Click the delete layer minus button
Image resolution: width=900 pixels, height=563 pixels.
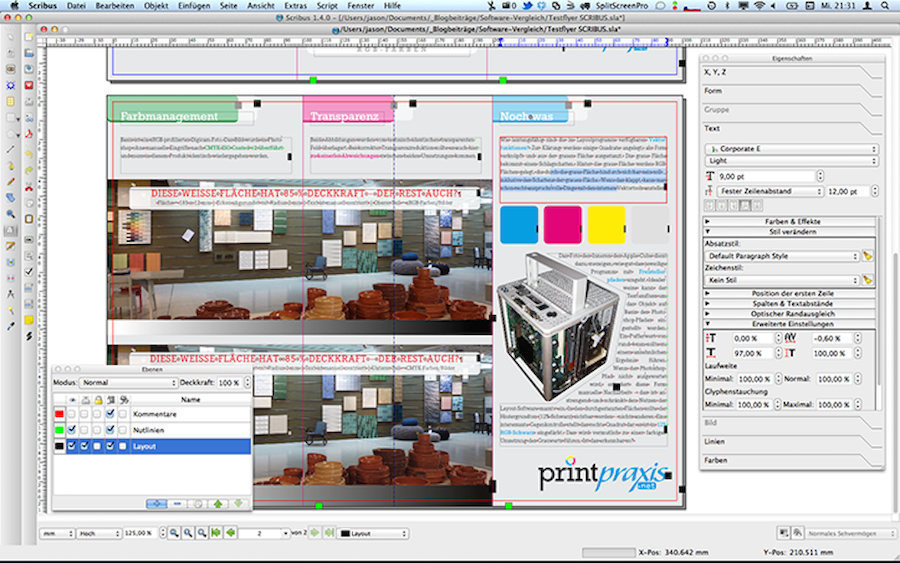click(x=177, y=503)
